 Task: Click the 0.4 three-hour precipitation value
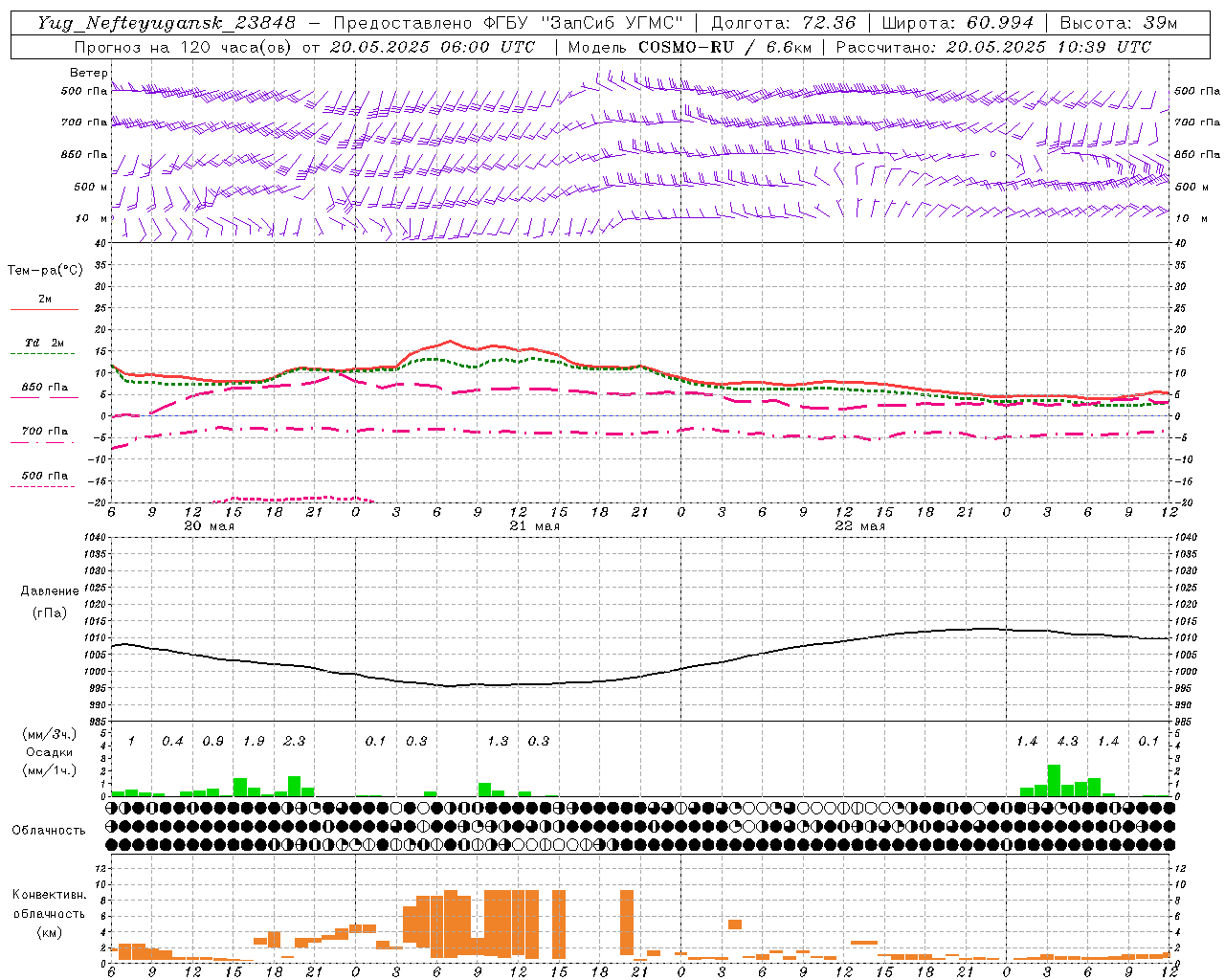coord(172,741)
